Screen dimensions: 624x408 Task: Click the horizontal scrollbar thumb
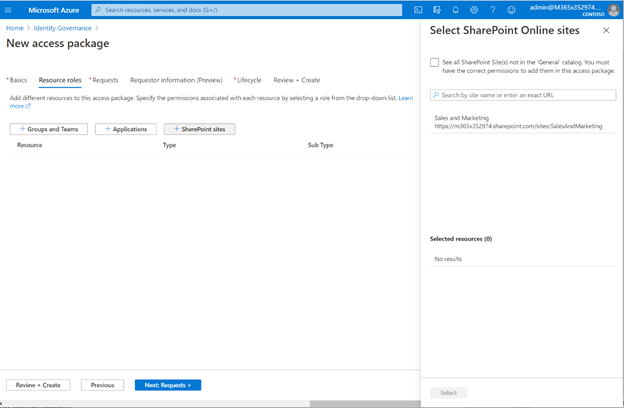[x=365, y=404]
